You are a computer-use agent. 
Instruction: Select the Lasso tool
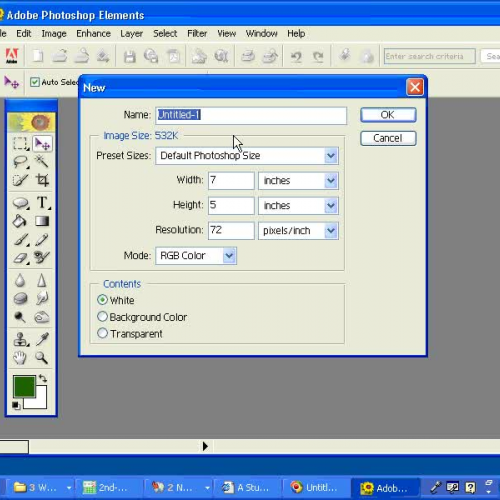(20, 162)
